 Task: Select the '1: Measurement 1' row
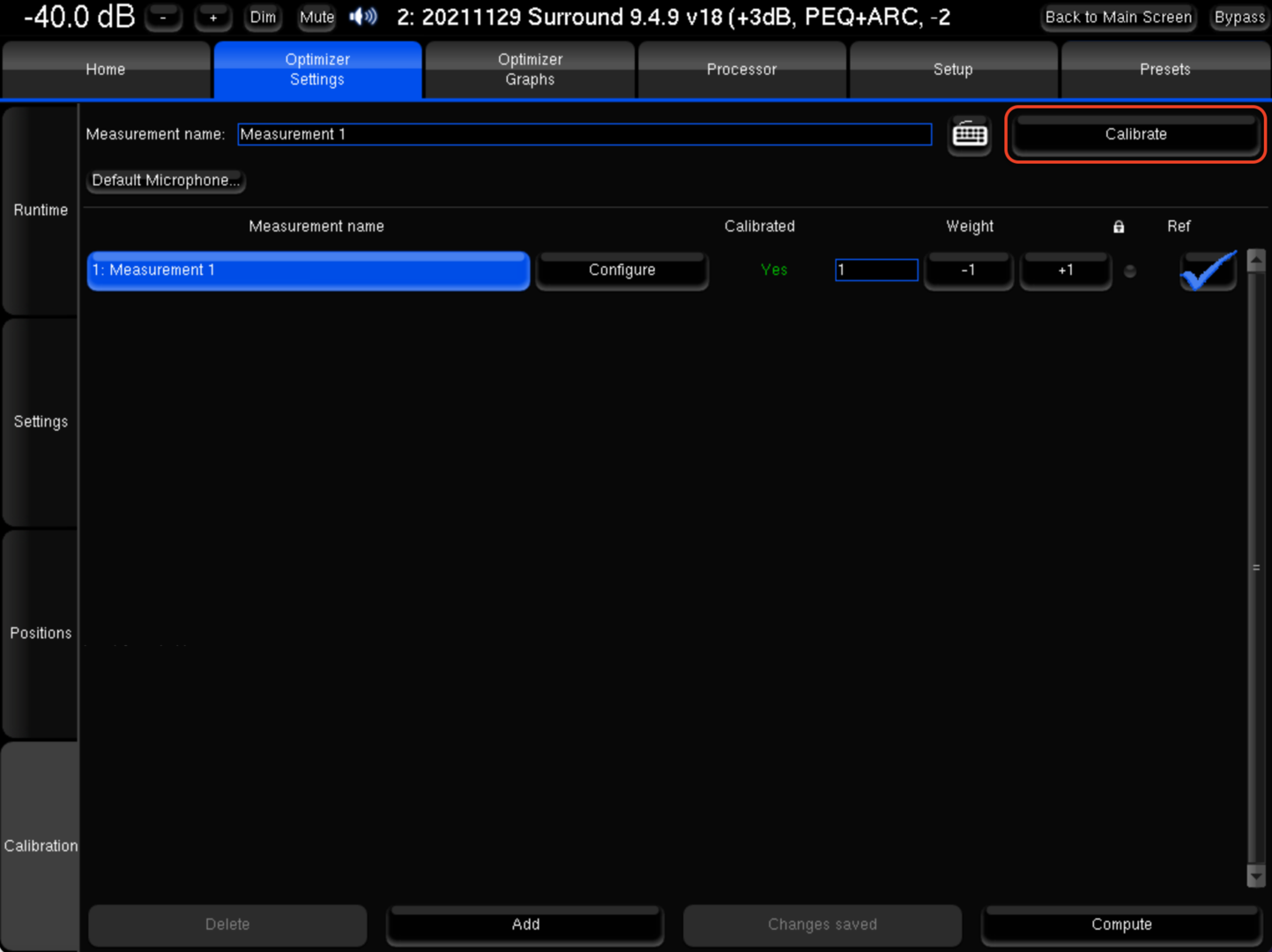pyautogui.click(x=309, y=270)
